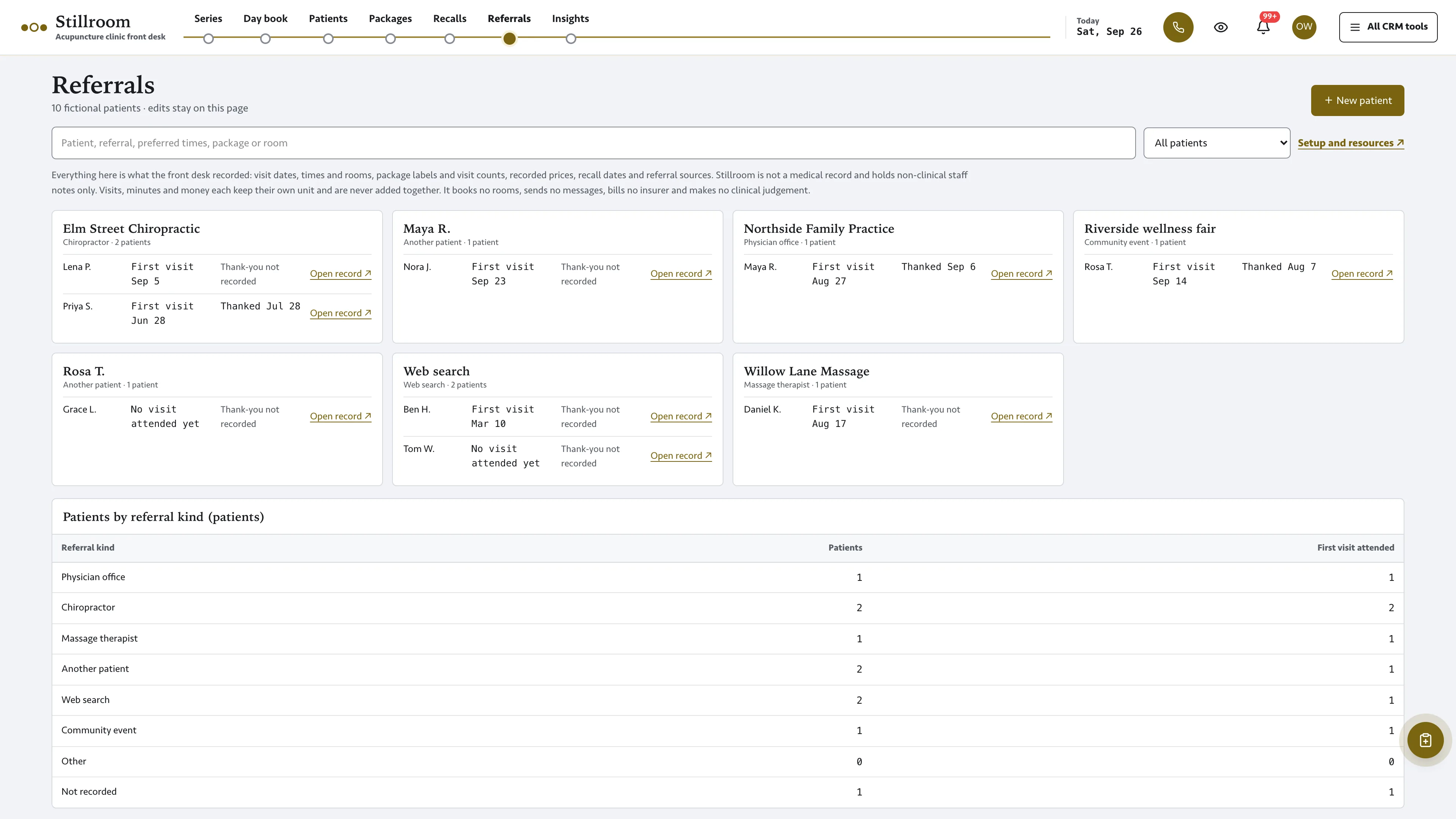Click the Northside Family Practice heading
The height and width of the screenshot is (819, 1456).
[819, 228]
